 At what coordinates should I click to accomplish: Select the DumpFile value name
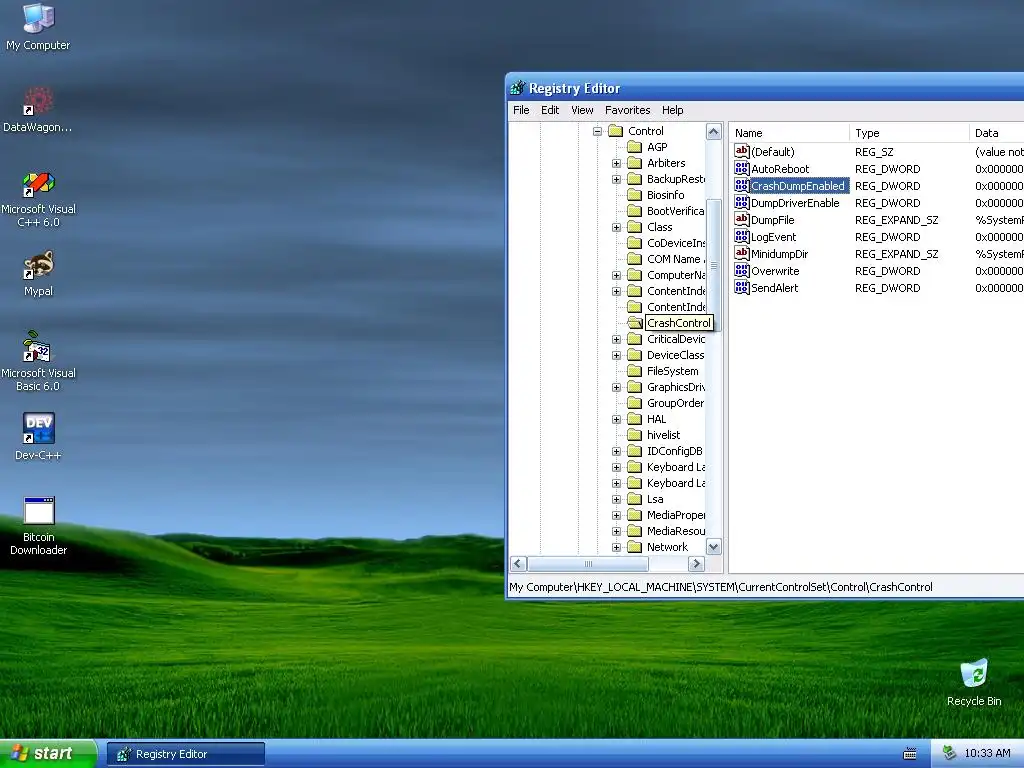773,220
